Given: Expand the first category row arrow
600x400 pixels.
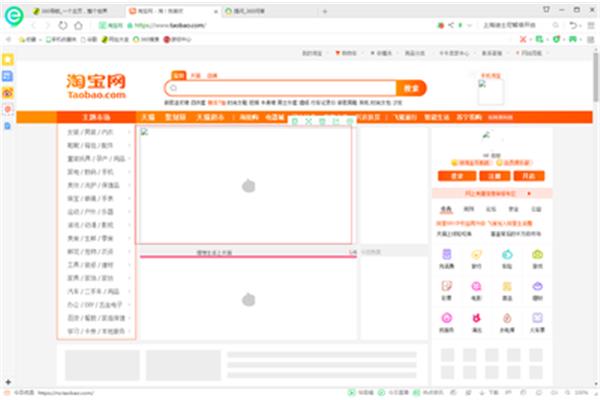Looking at the screenshot, I should click(x=129, y=132).
